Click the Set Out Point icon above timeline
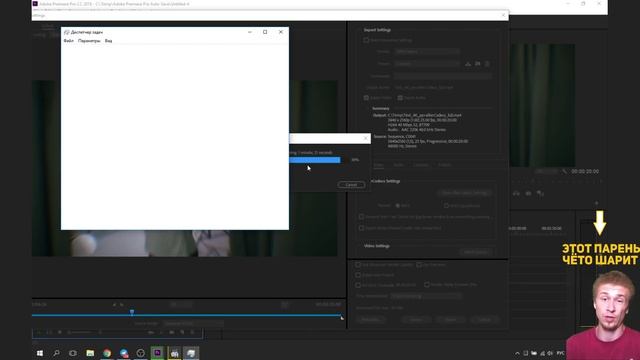Image resolution: width=640 pixels, height=360 pixels. pos(122,304)
